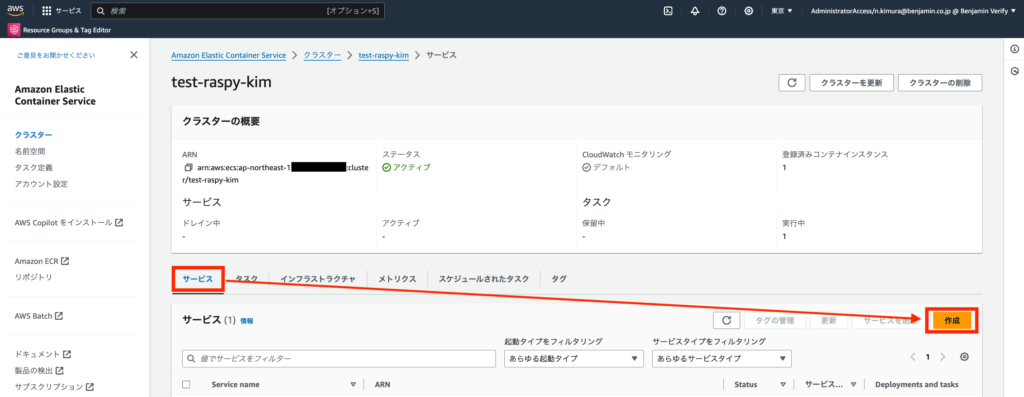
Task: Open the 東京 region dropdown
Action: (781, 11)
